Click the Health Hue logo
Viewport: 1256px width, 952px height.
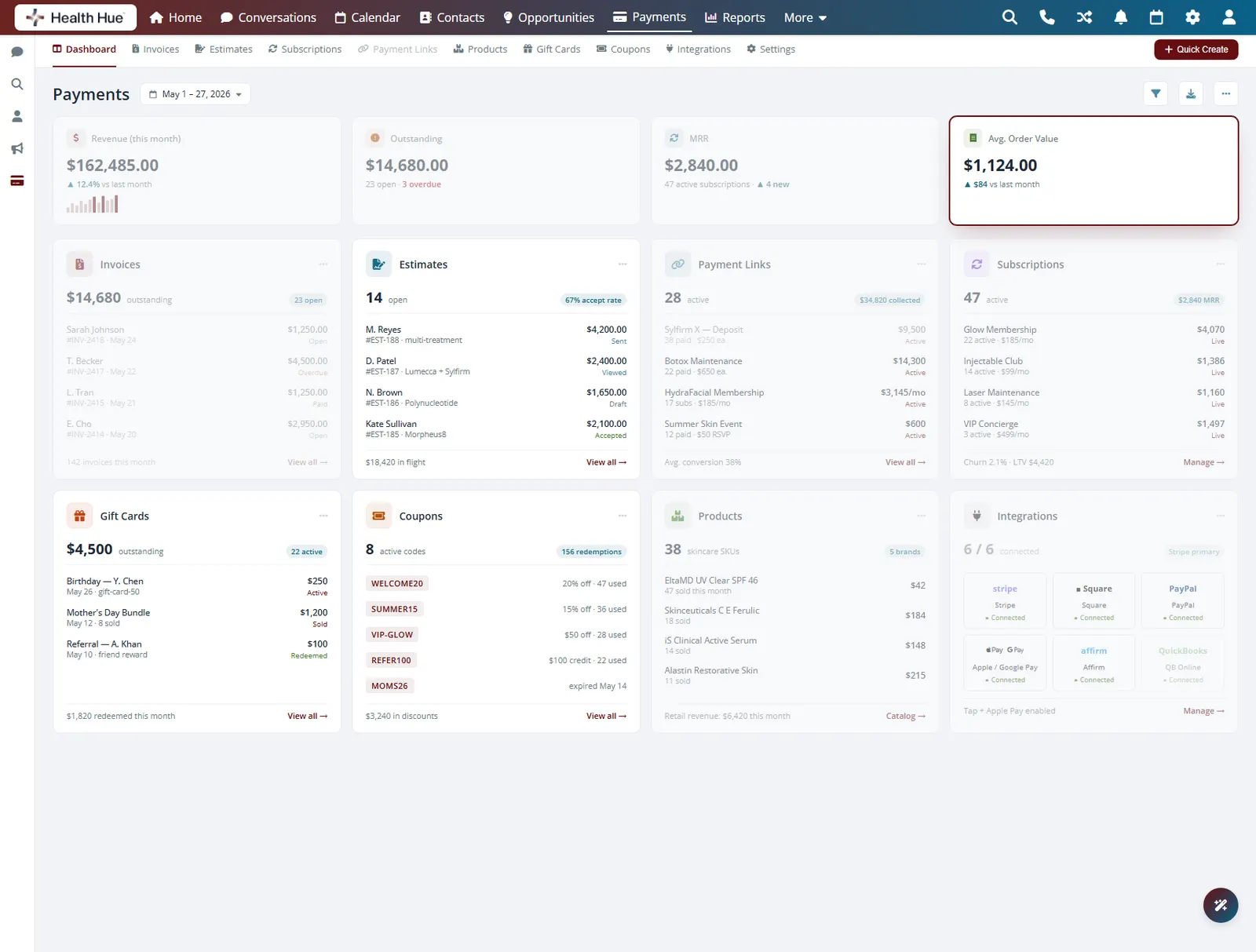(x=75, y=17)
